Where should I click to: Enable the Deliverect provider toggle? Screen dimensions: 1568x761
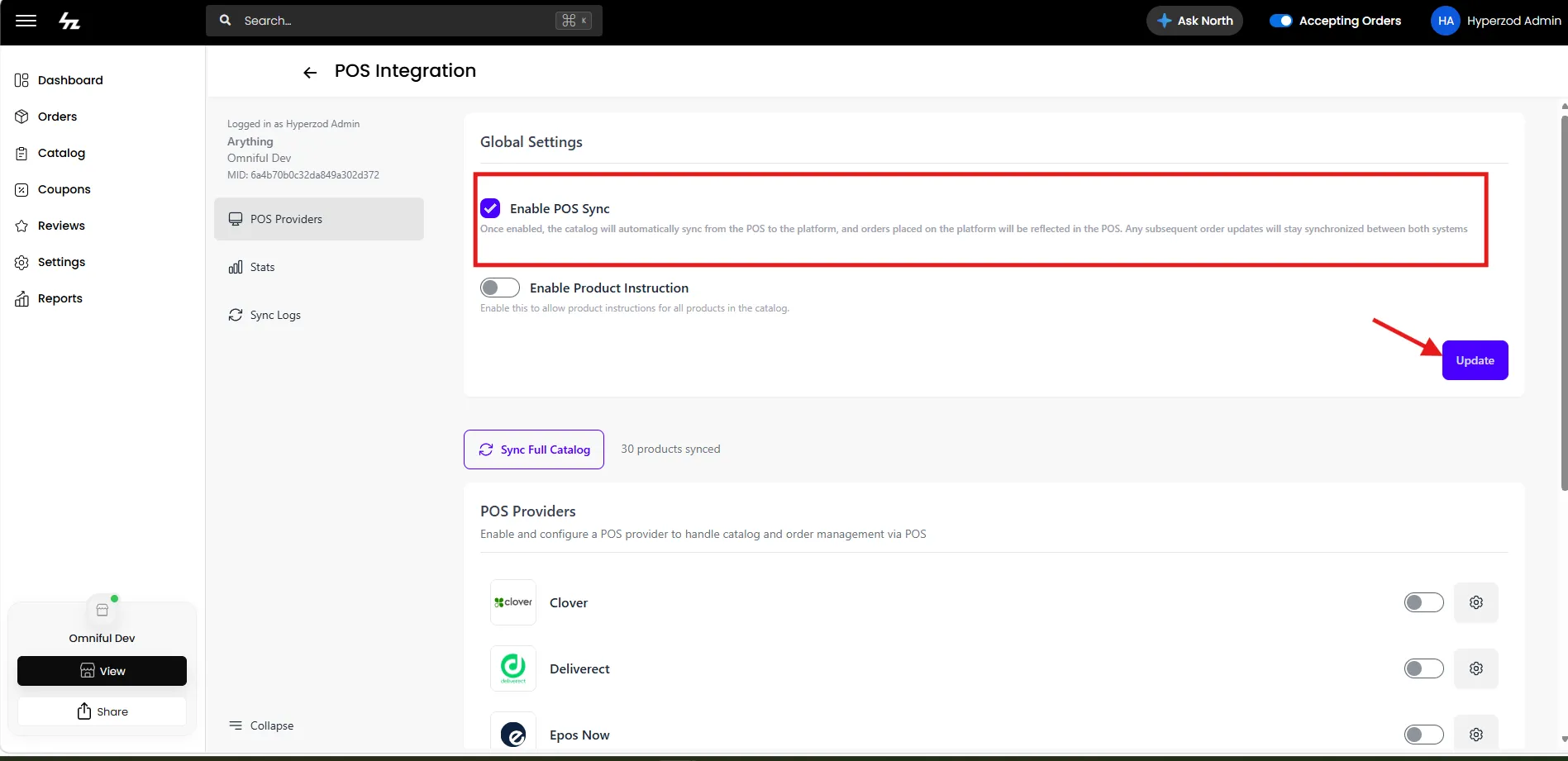pos(1423,668)
